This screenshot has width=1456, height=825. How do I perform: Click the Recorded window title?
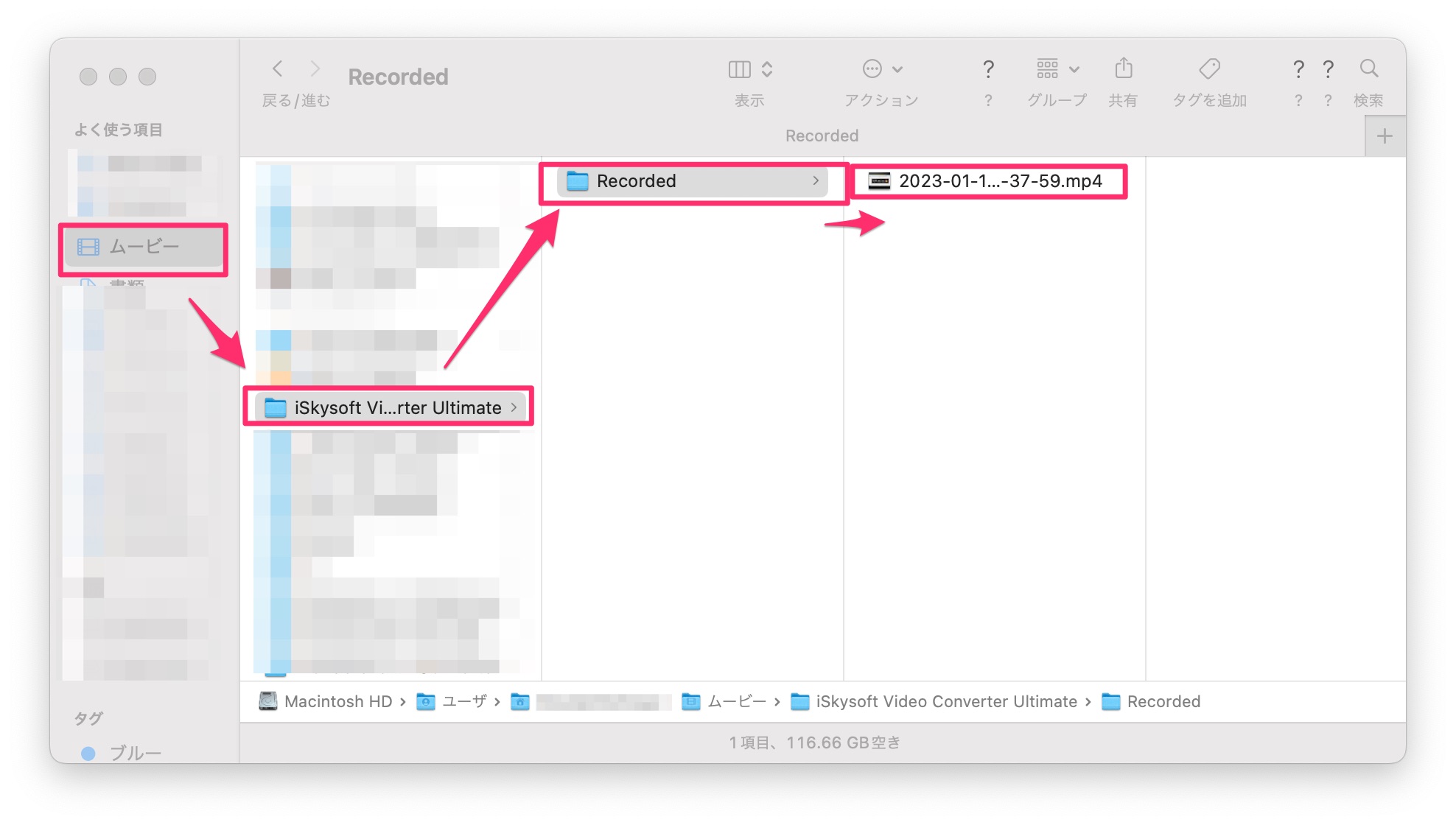[398, 77]
